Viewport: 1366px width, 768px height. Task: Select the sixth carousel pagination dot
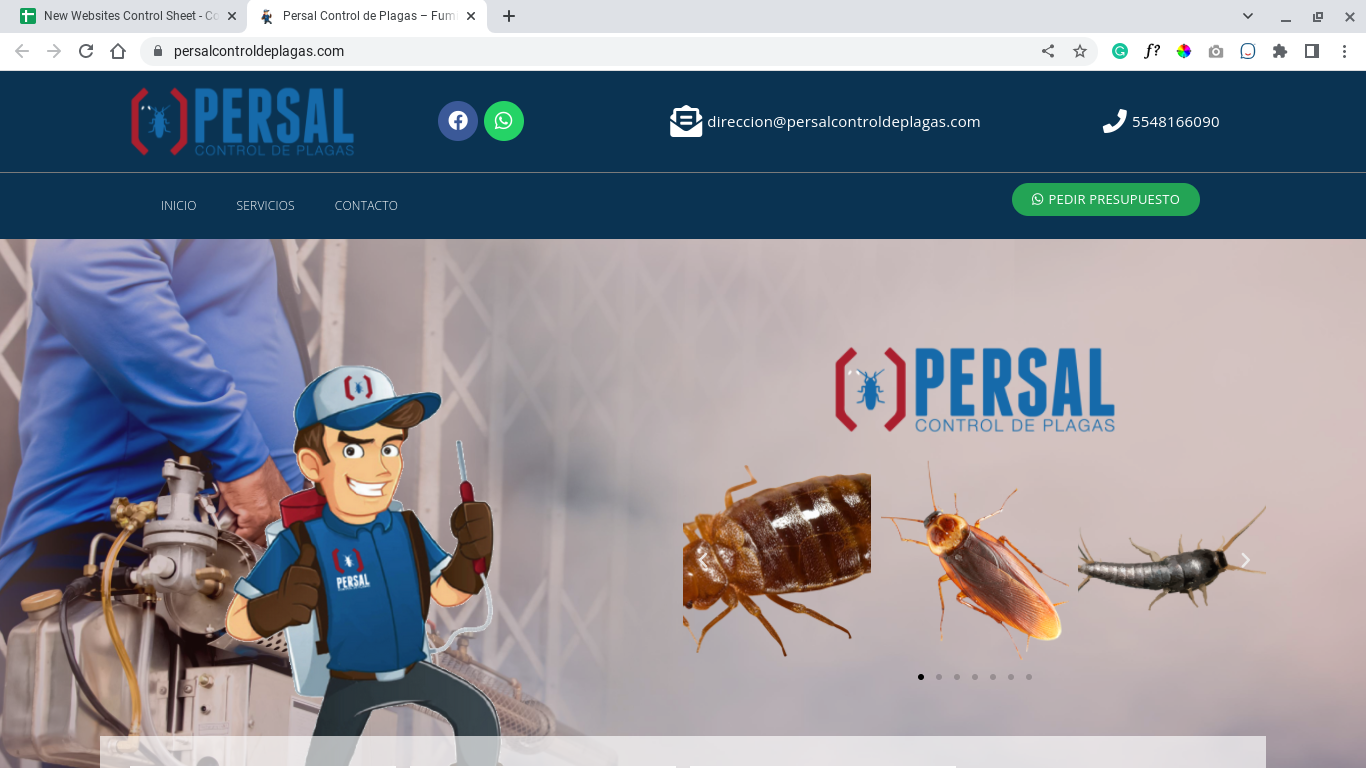pos(1011,677)
